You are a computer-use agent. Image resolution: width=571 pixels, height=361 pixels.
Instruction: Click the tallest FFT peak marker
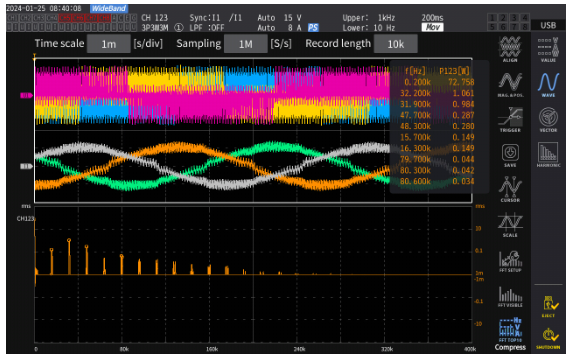[69, 240]
